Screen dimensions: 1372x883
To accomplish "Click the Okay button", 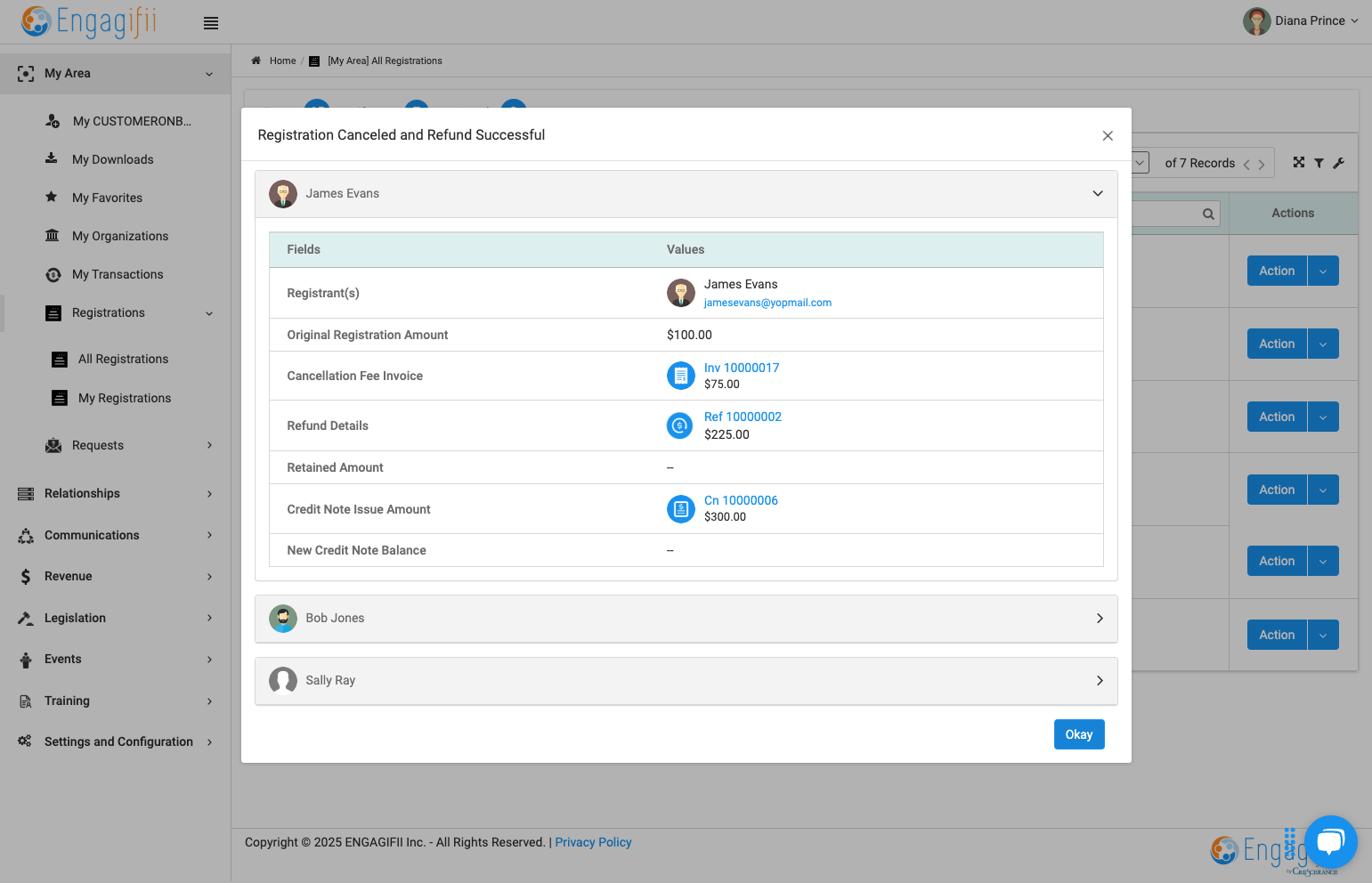I will (x=1079, y=734).
